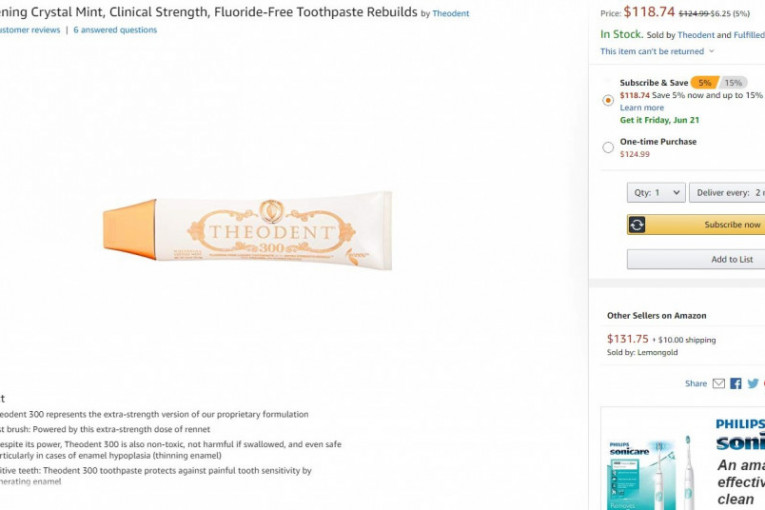The height and width of the screenshot is (510, 765).
Task: Open the Theodent brand link by the title
Action: tap(450, 14)
